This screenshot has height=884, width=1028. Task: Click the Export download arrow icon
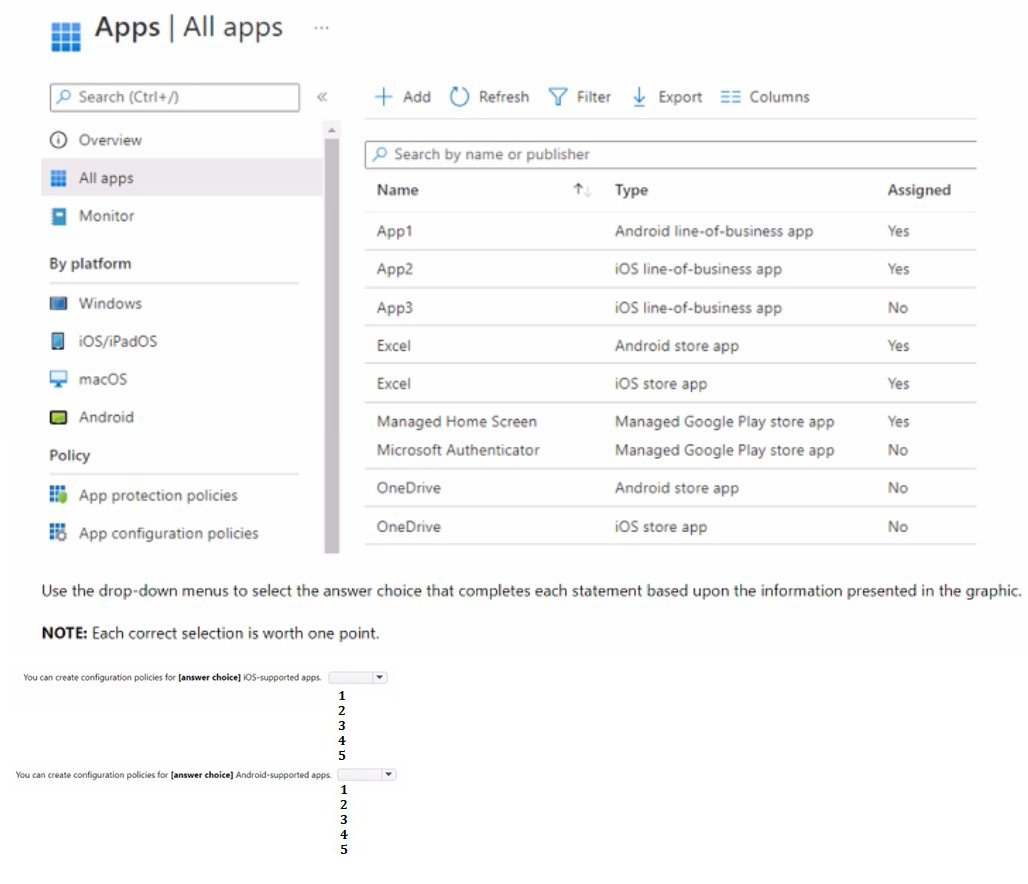tap(639, 97)
